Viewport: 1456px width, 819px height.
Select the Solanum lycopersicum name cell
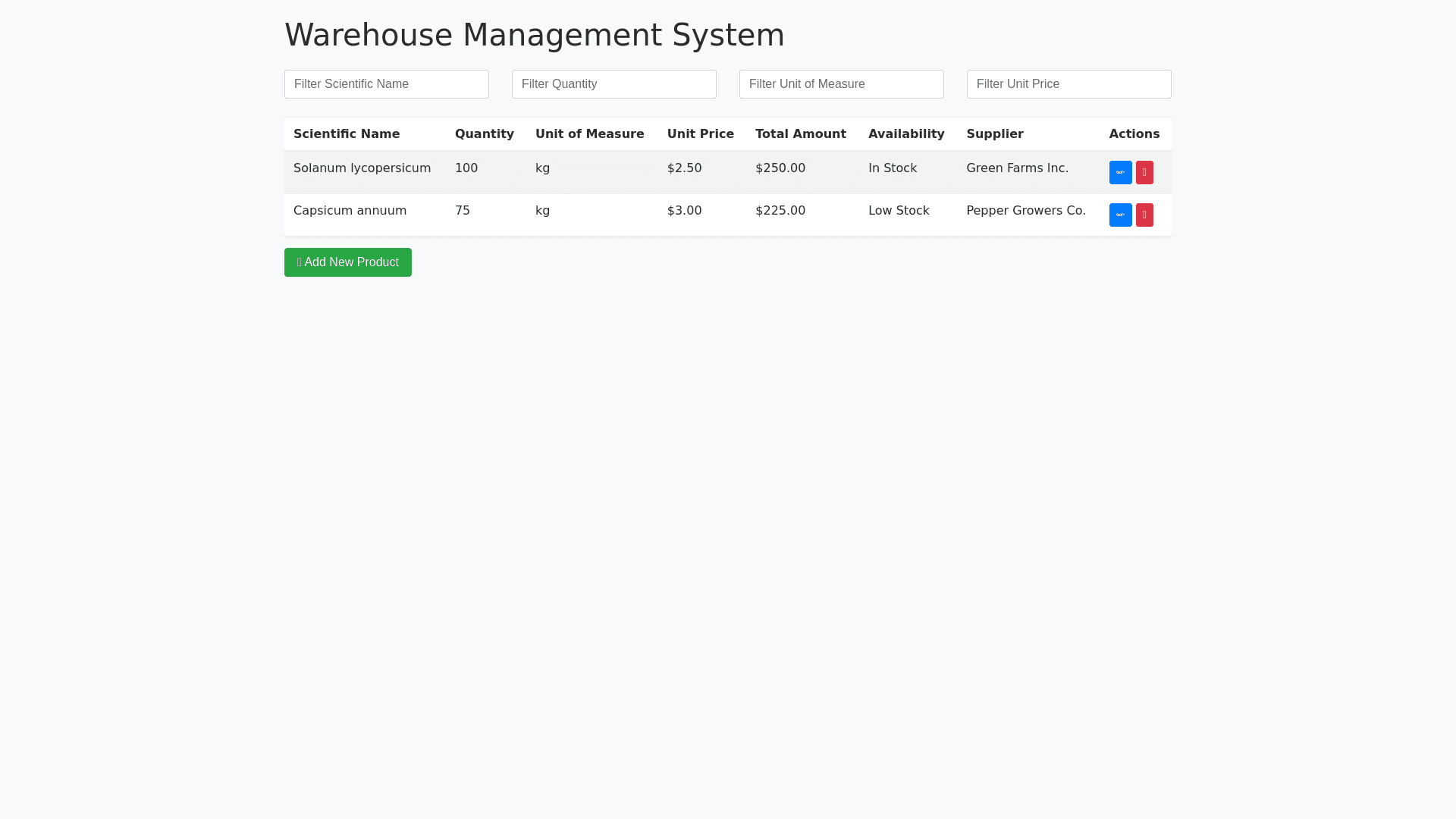[x=362, y=168]
